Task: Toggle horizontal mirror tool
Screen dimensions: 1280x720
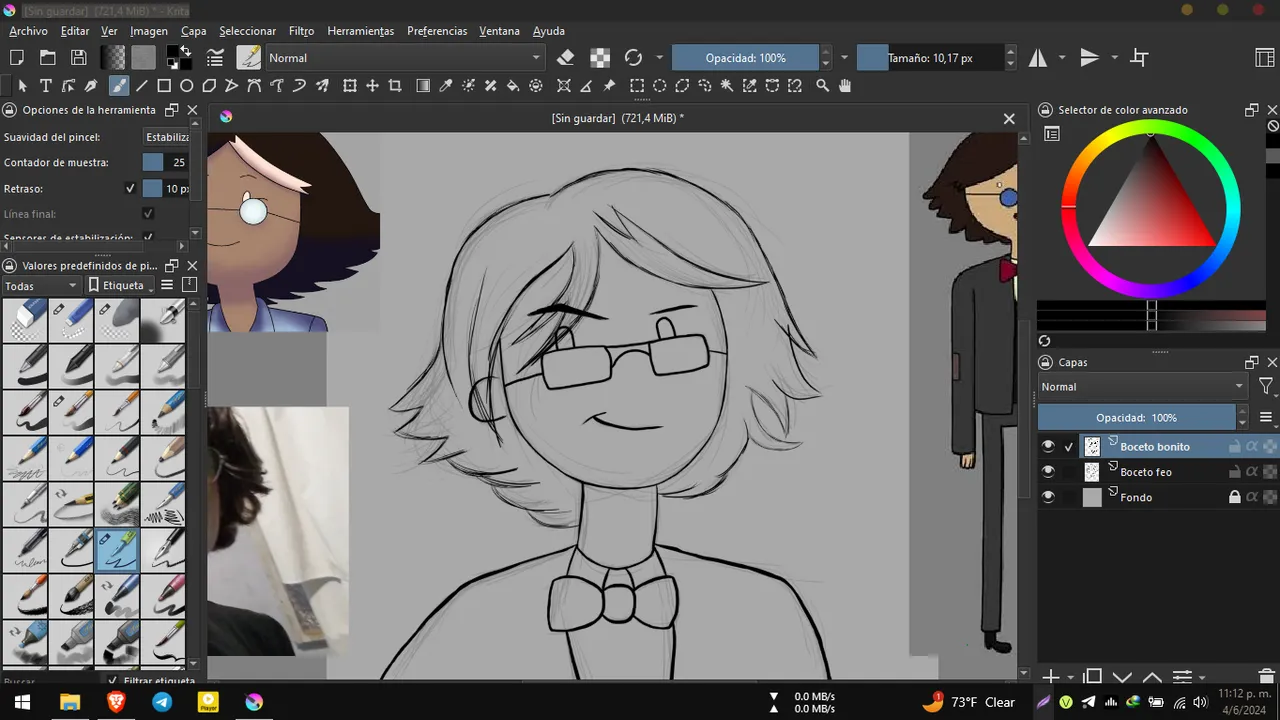Action: click(x=1038, y=58)
